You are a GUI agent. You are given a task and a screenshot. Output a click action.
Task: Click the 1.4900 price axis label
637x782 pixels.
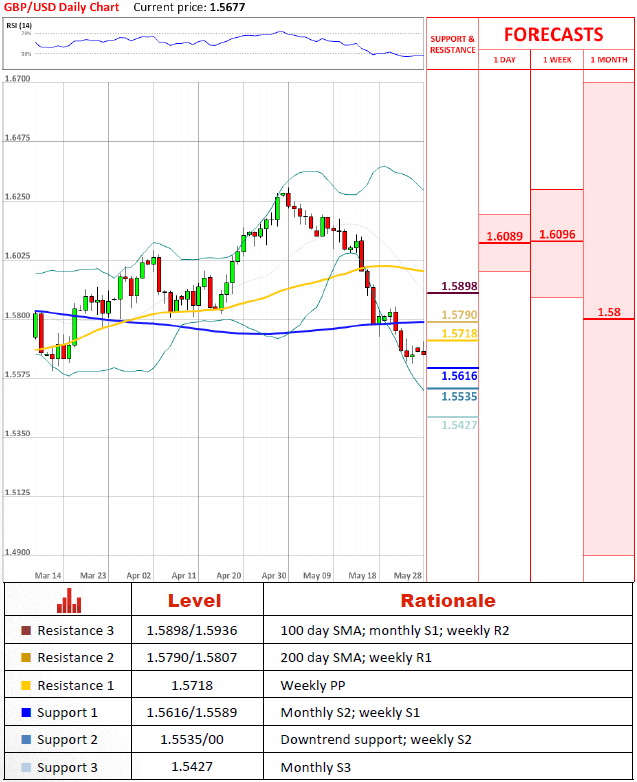[x=17, y=552]
